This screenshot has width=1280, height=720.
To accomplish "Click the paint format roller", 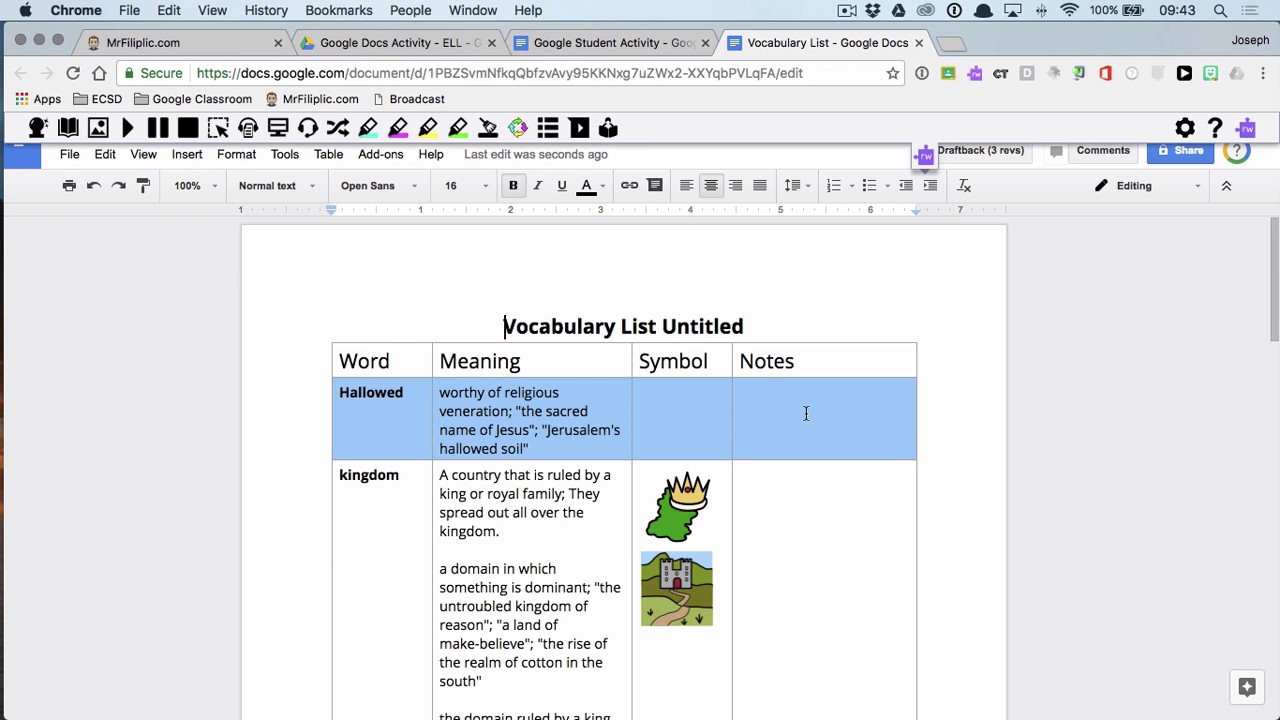I will 143,186.
